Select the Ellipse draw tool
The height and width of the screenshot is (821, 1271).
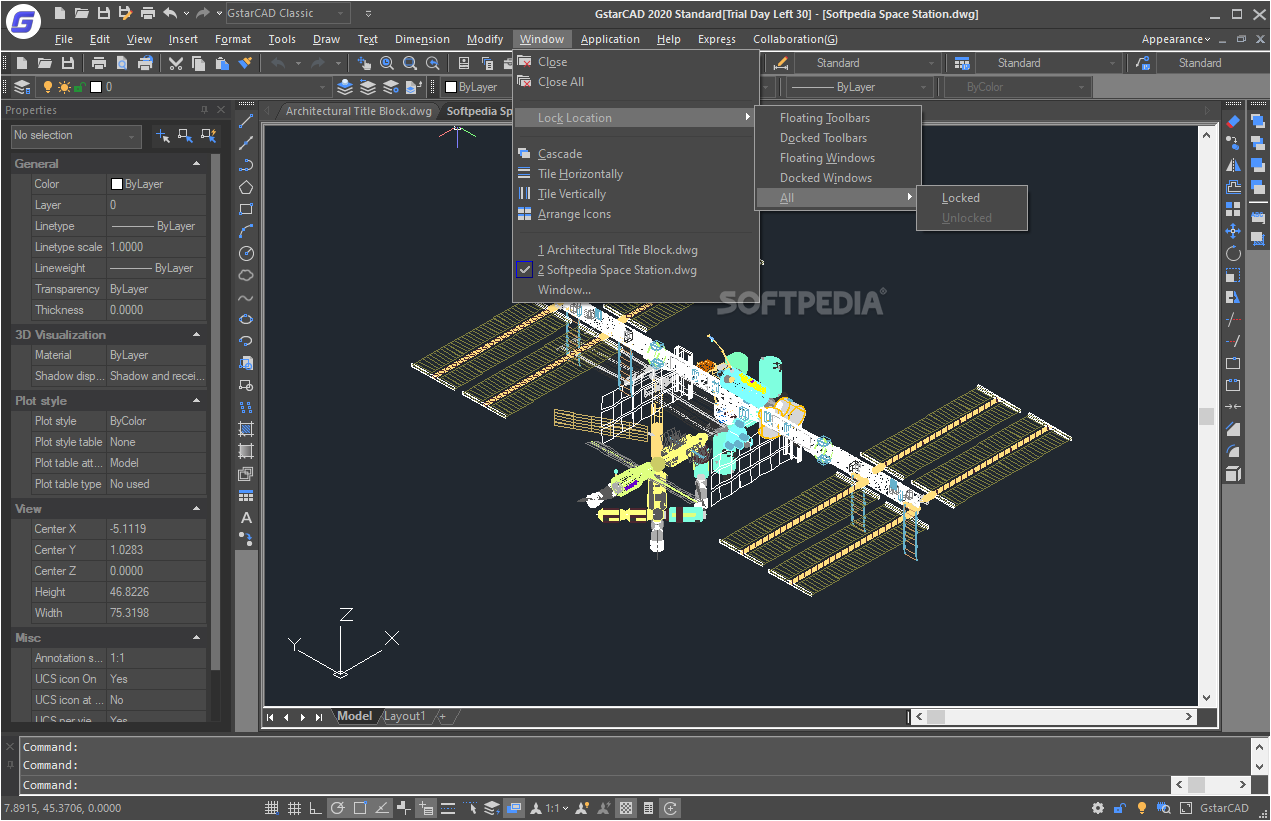246,319
